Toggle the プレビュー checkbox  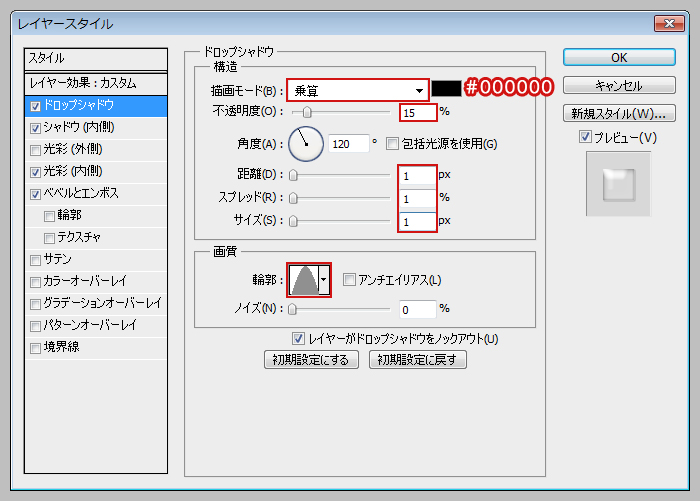click(x=585, y=137)
